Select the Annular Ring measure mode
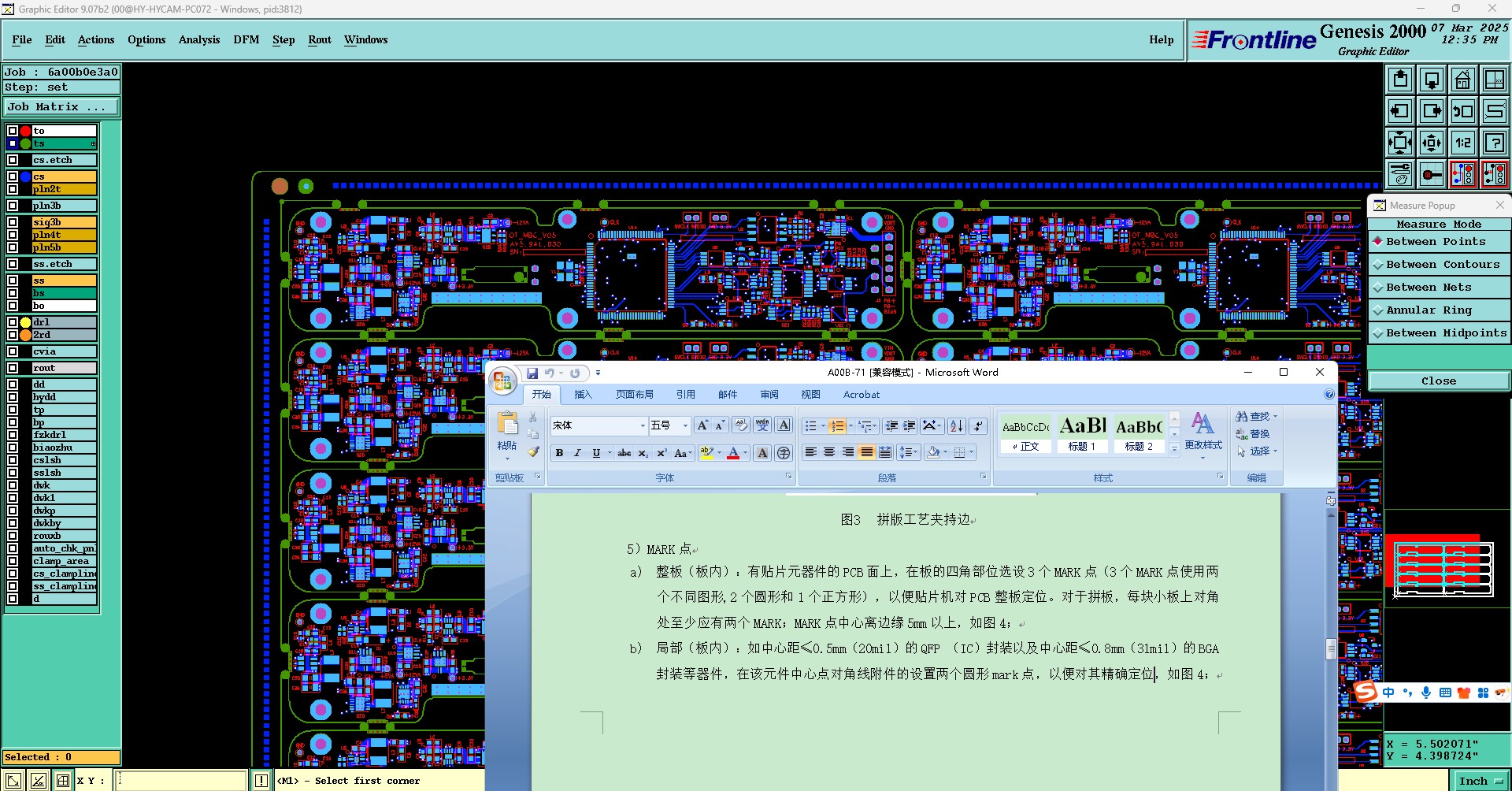1512x791 pixels. (1440, 310)
